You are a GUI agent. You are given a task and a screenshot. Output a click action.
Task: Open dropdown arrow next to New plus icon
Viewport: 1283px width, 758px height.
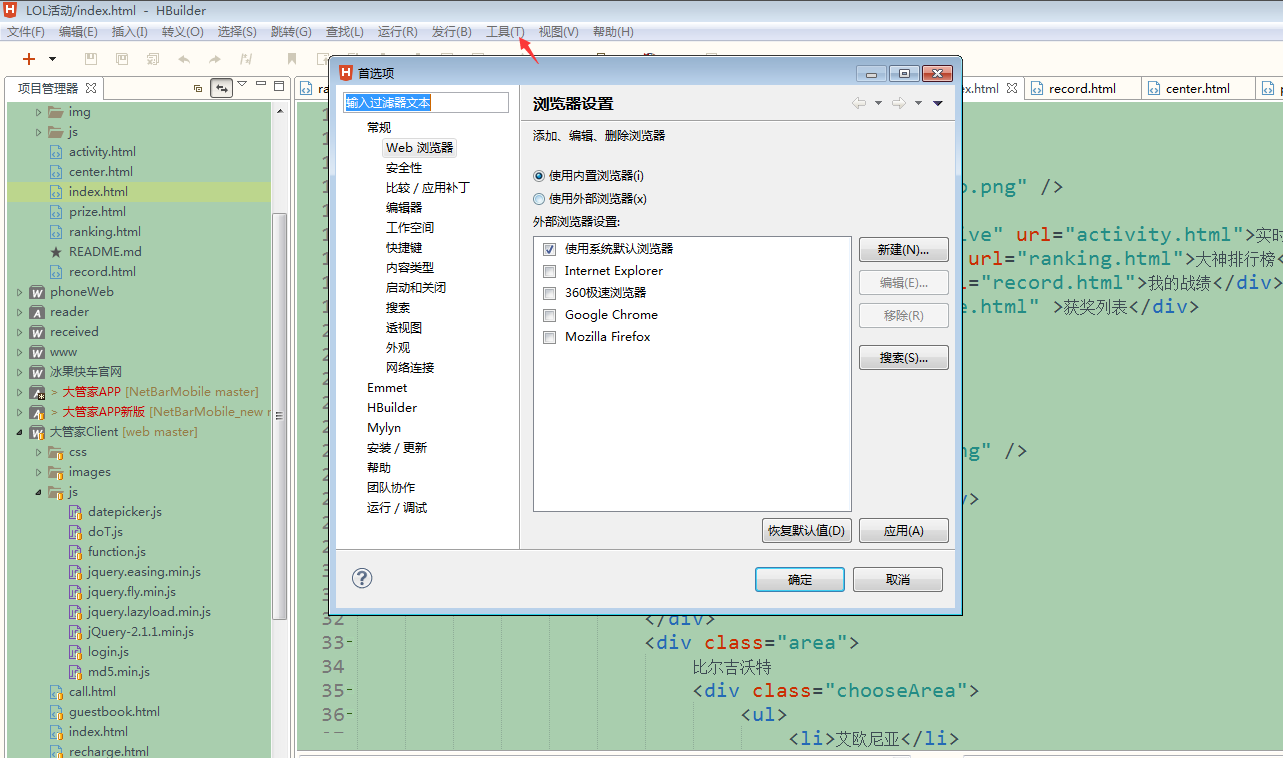click(52, 59)
